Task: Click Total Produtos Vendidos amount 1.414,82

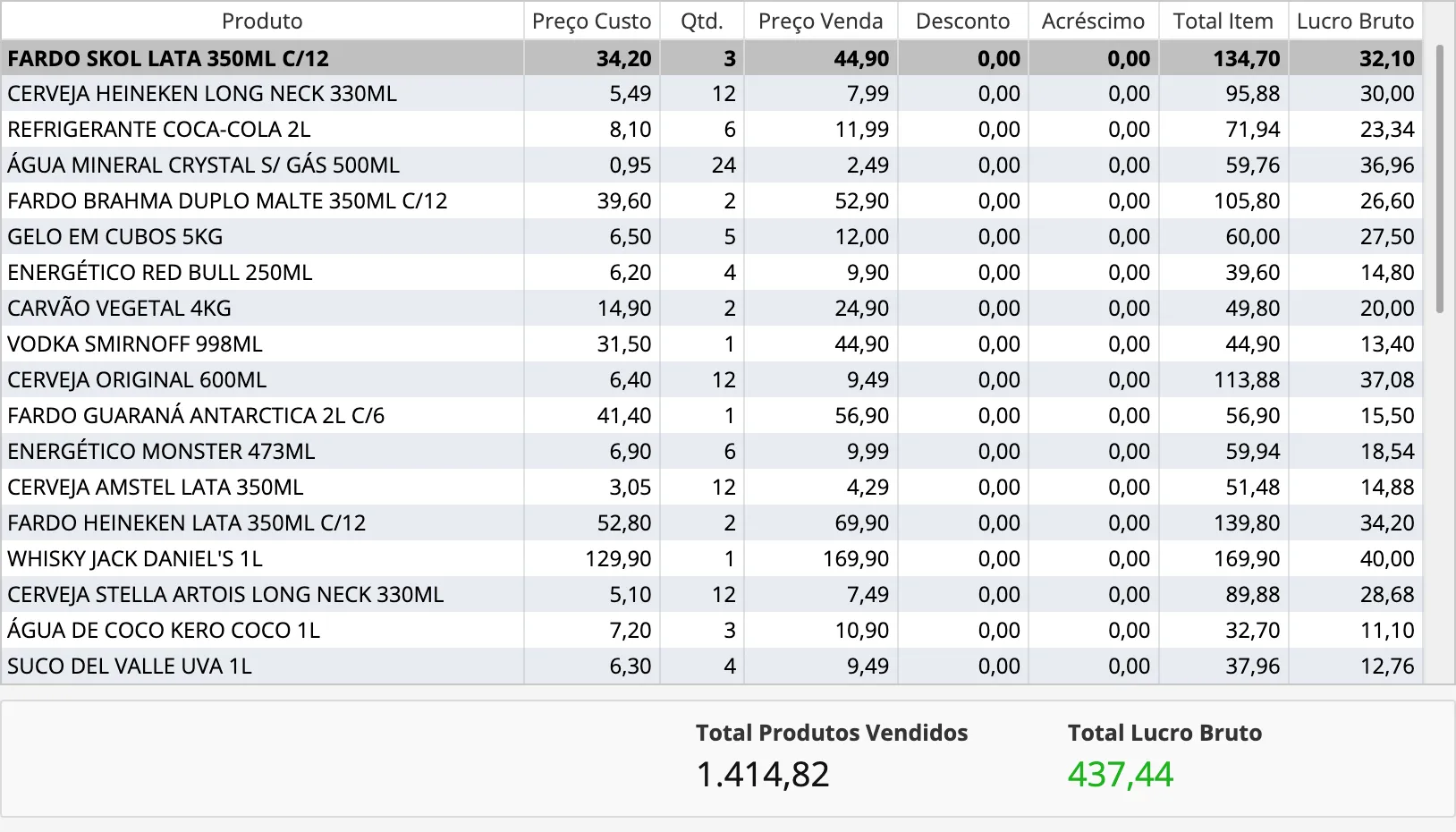Action: click(x=763, y=774)
